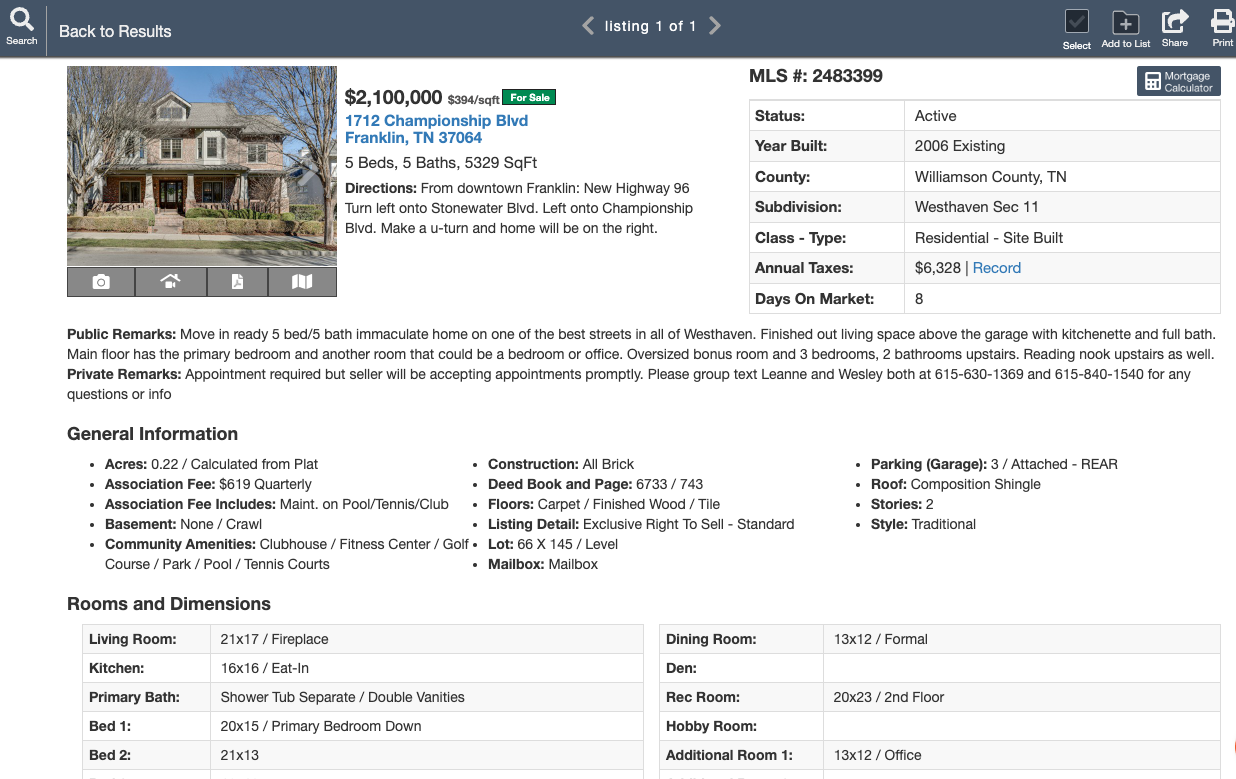Image resolution: width=1236 pixels, height=779 pixels.
Task: Show the property on the map
Action: 303,282
